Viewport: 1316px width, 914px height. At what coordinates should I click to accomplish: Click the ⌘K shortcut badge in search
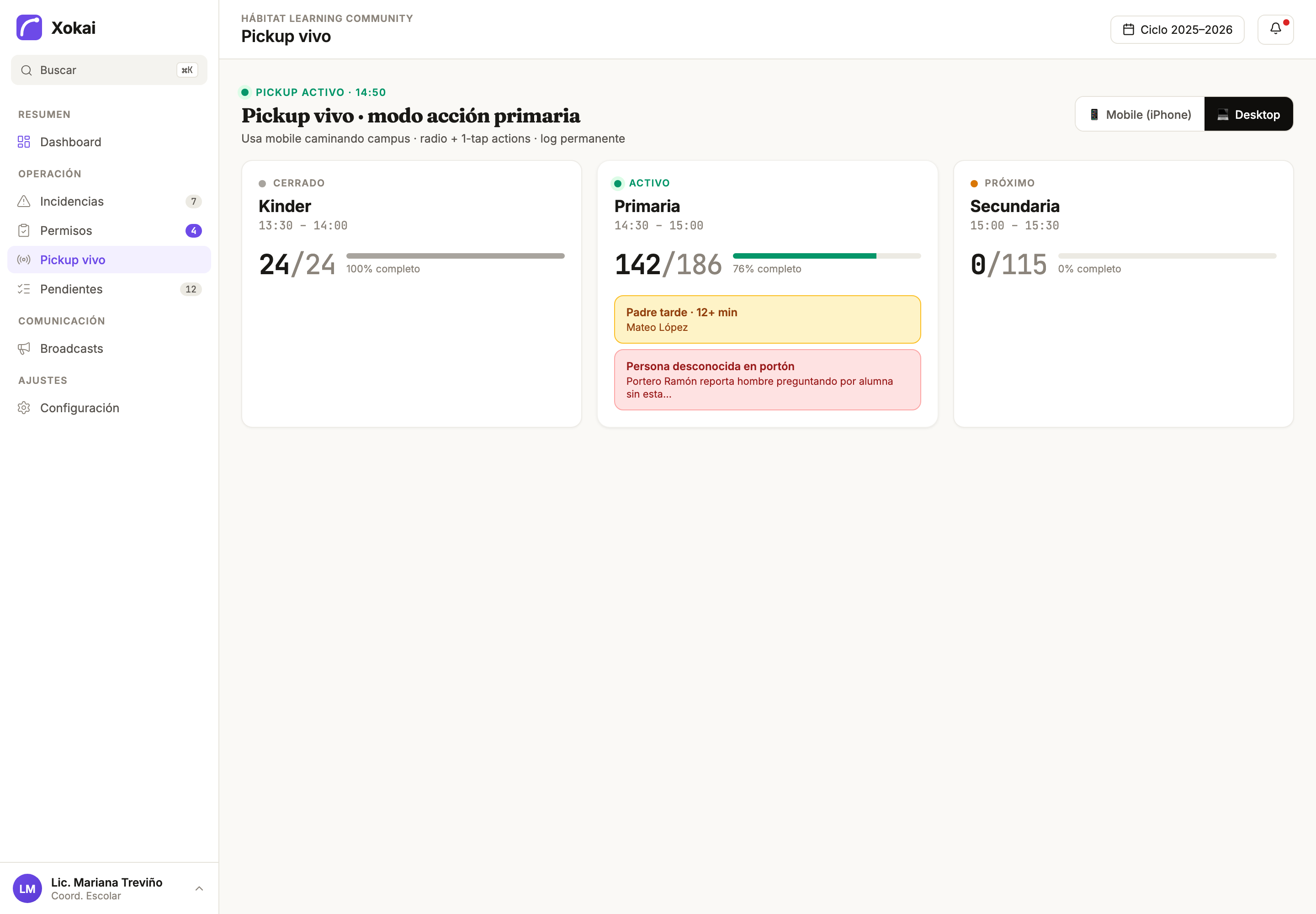187,70
